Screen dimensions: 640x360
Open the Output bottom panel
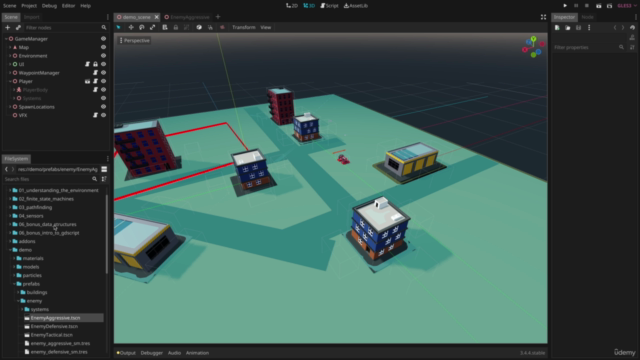[x=126, y=353]
